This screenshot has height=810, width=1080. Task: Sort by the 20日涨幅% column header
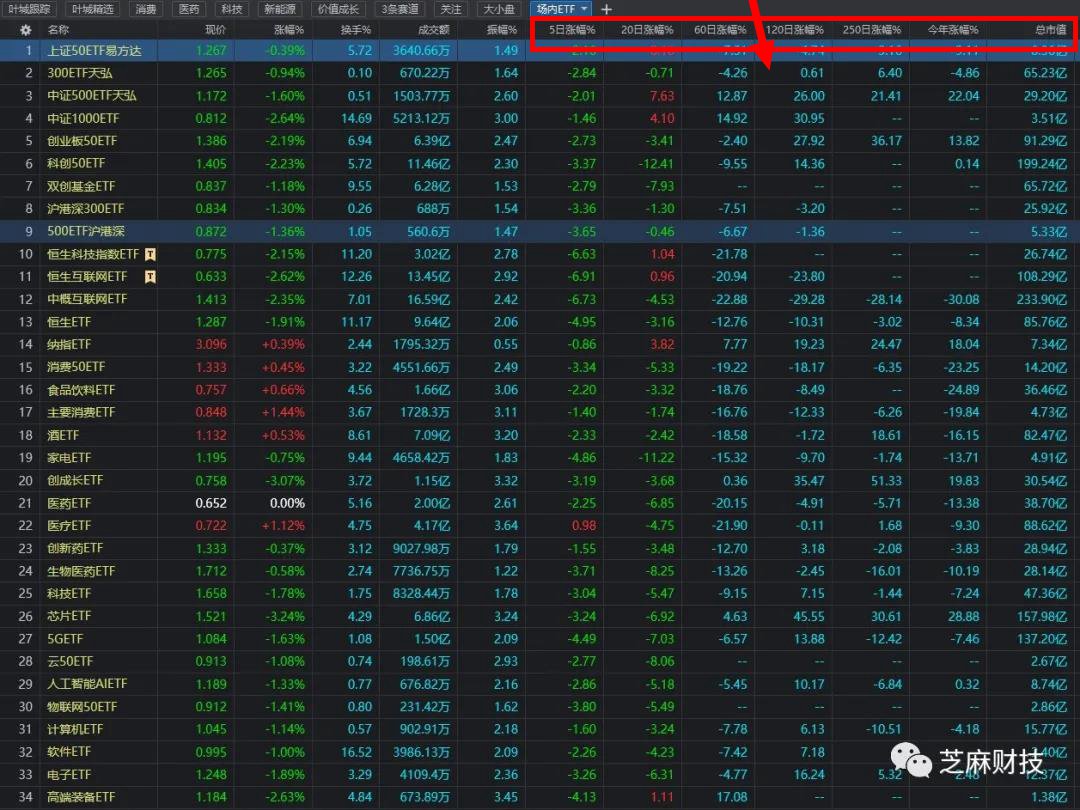pyautogui.click(x=647, y=30)
